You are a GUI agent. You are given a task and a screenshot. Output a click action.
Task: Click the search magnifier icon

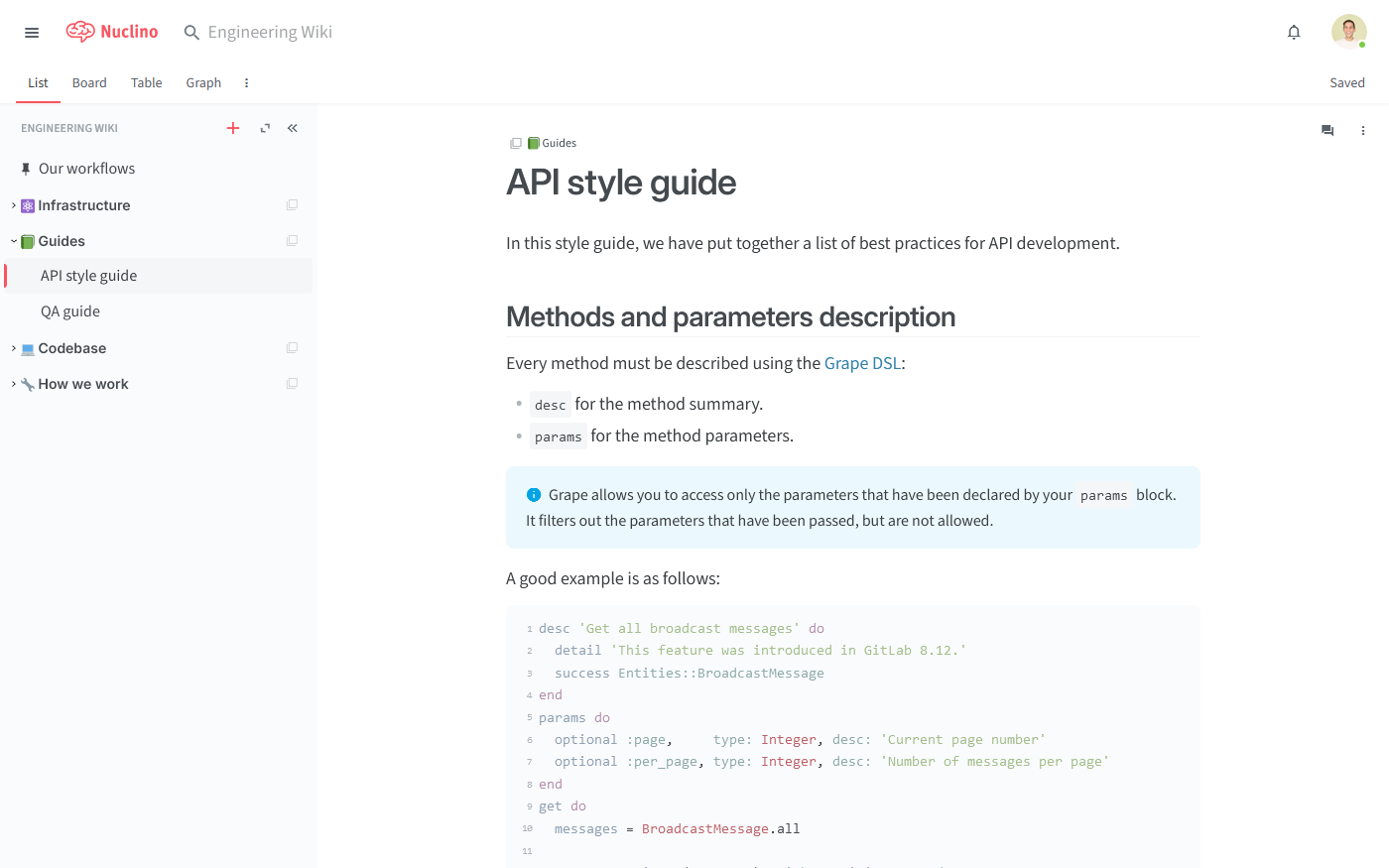pos(191,33)
